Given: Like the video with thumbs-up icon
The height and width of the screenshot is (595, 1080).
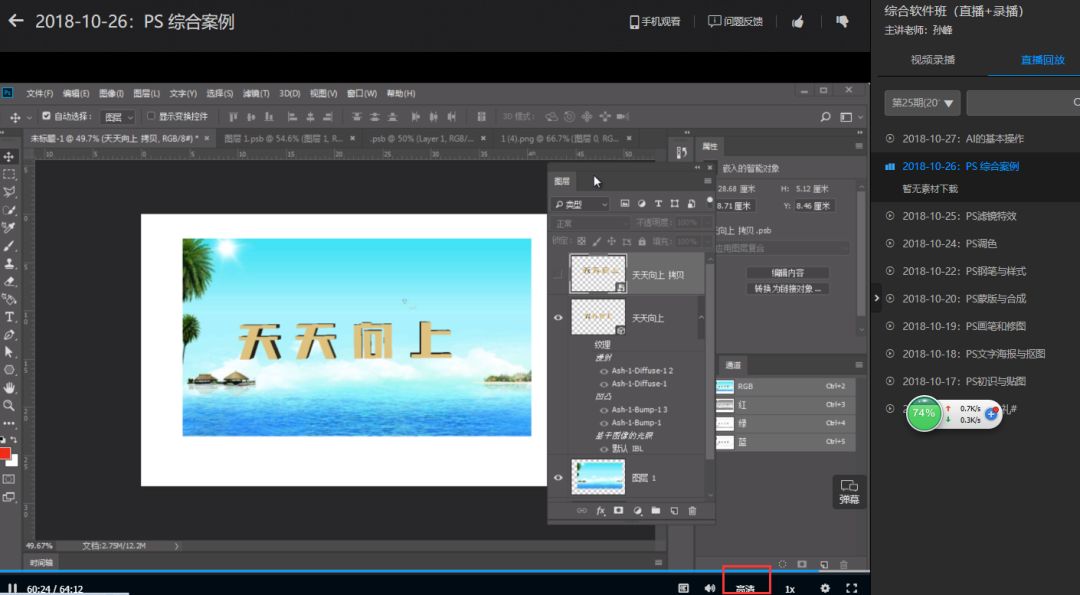Looking at the screenshot, I should [798, 21].
